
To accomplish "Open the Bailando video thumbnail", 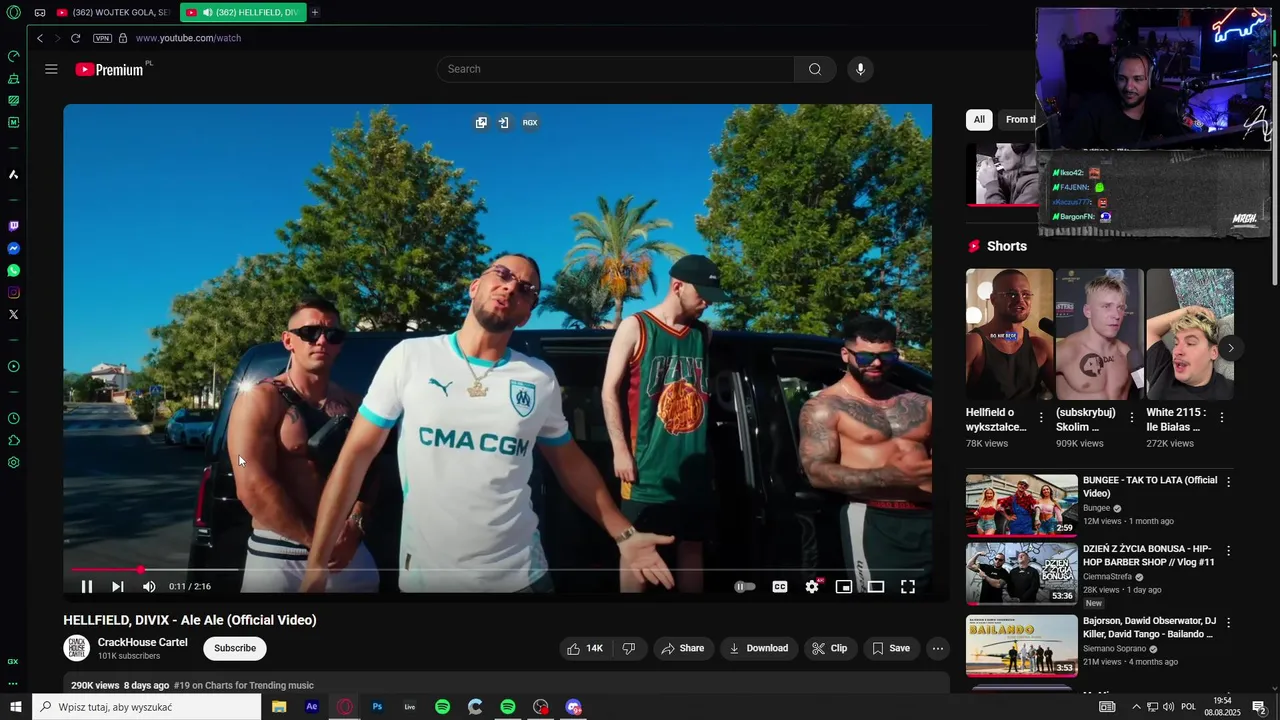I will (1022, 646).
